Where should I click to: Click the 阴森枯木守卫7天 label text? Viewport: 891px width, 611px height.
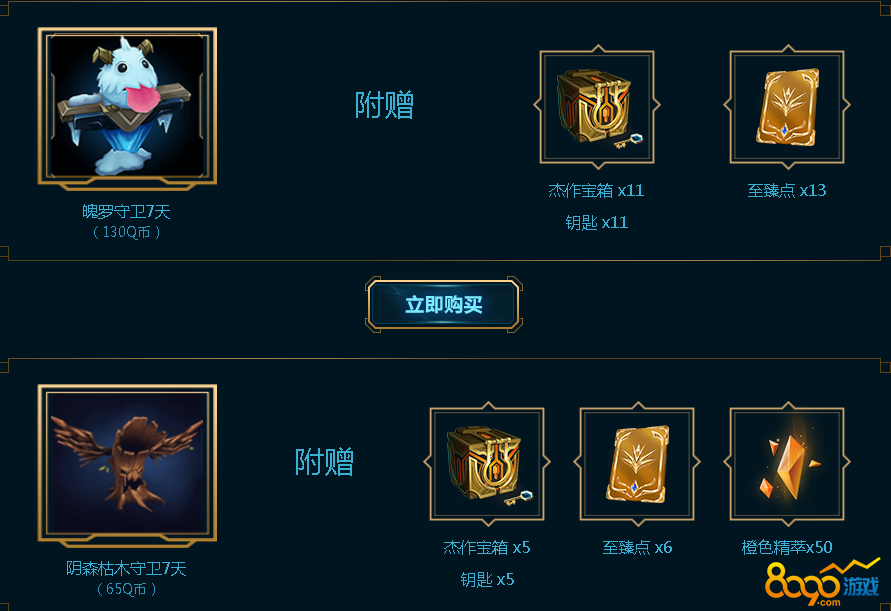pos(126,568)
